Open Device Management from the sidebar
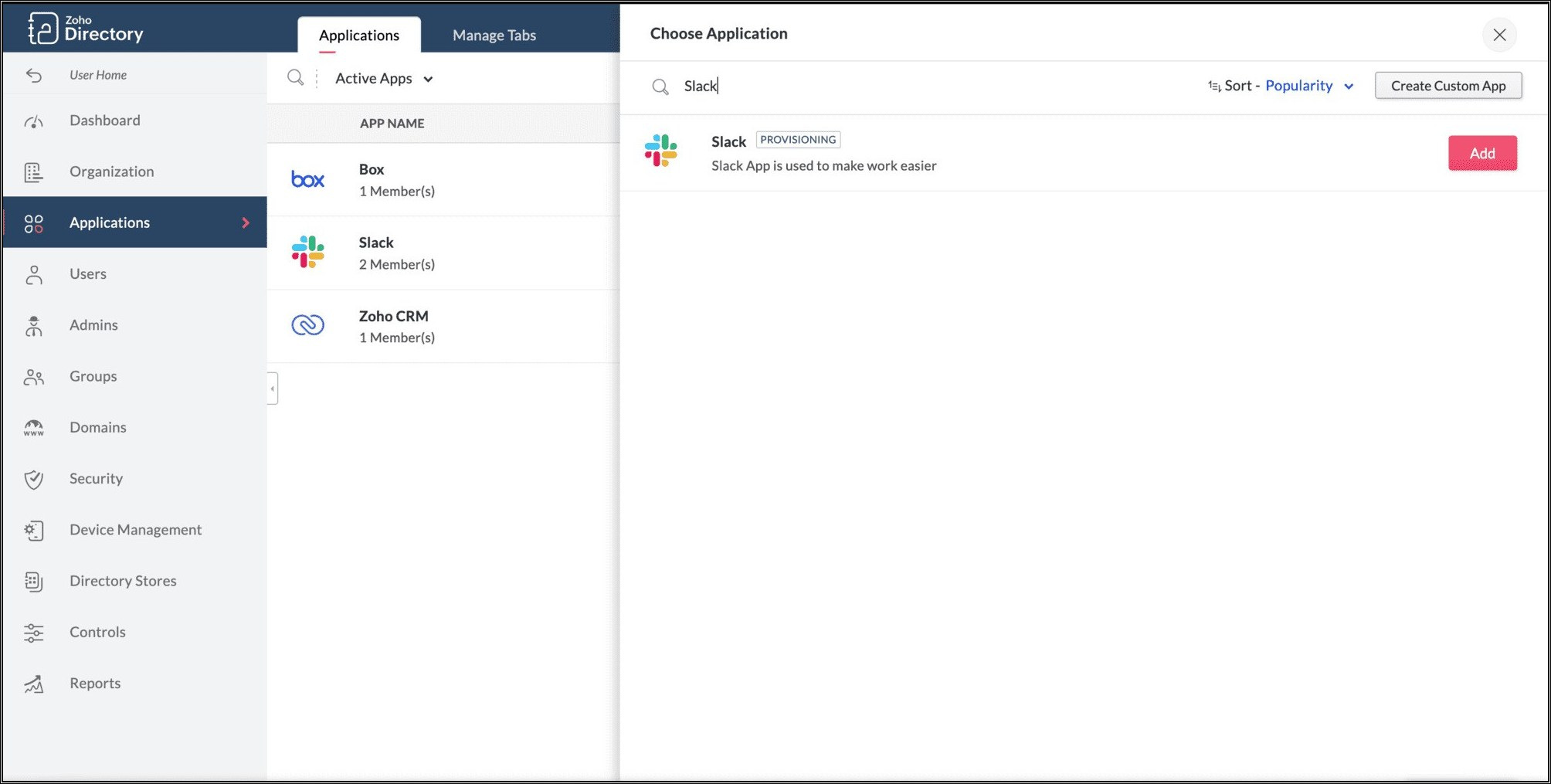 pyautogui.click(x=134, y=530)
